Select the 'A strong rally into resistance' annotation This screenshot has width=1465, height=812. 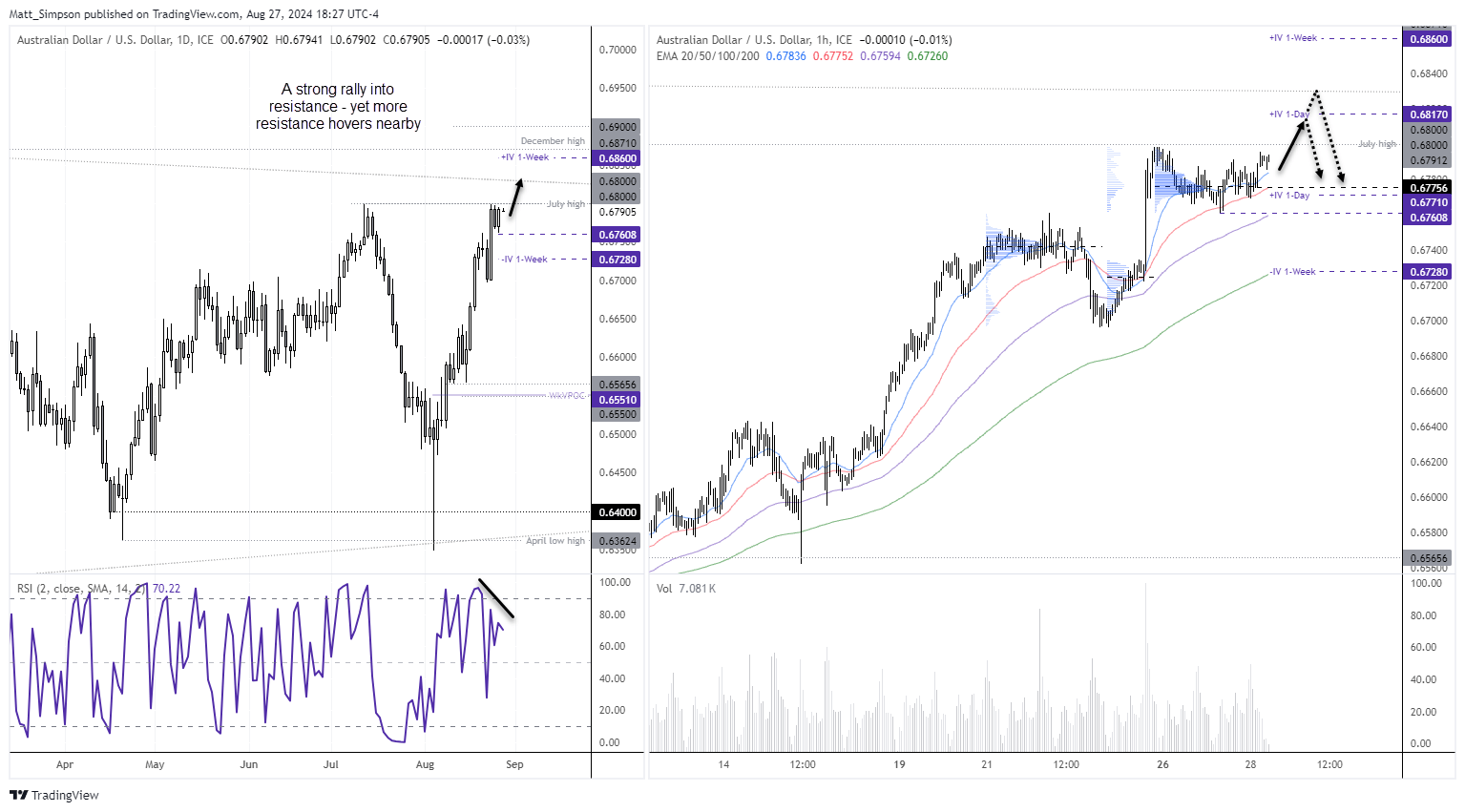pyautogui.click(x=338, y=106)
